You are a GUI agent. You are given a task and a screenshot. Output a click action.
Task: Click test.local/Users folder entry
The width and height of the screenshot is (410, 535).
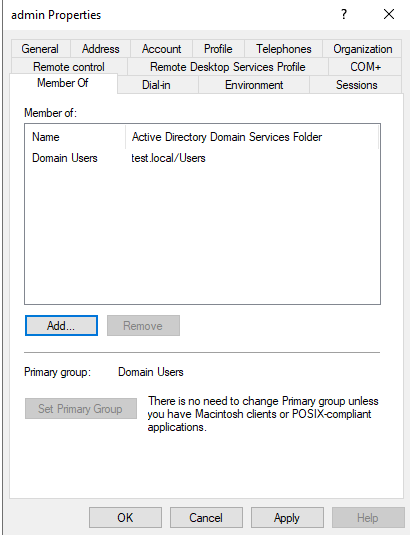pyautogui.click(x=169, y=158)
